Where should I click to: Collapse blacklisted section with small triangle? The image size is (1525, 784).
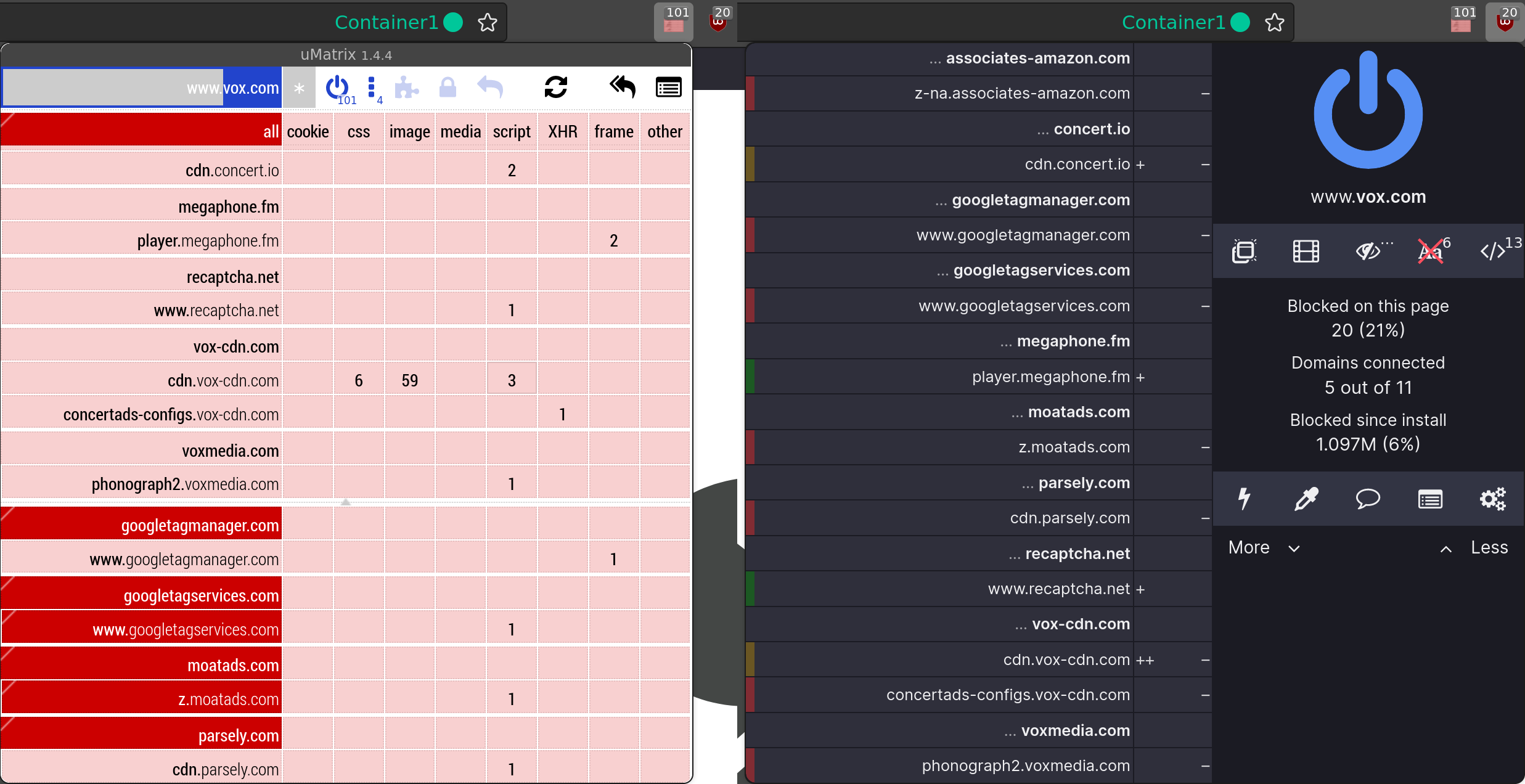point(346,502)
